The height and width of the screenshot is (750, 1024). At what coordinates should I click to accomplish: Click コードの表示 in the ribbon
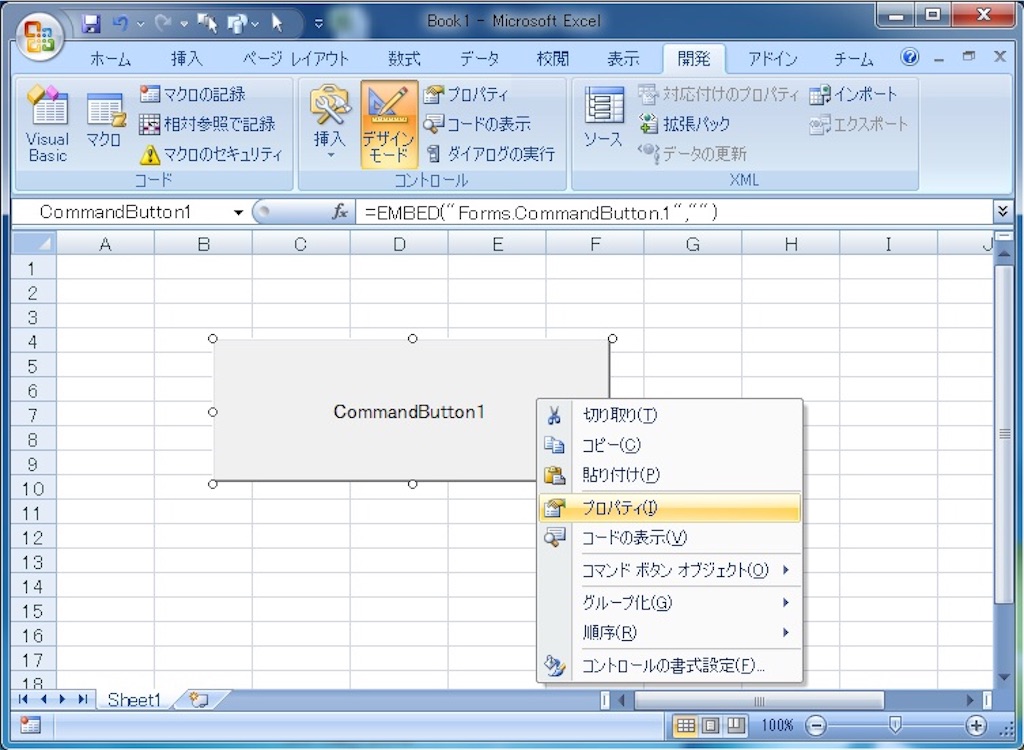tap(477, 123)
